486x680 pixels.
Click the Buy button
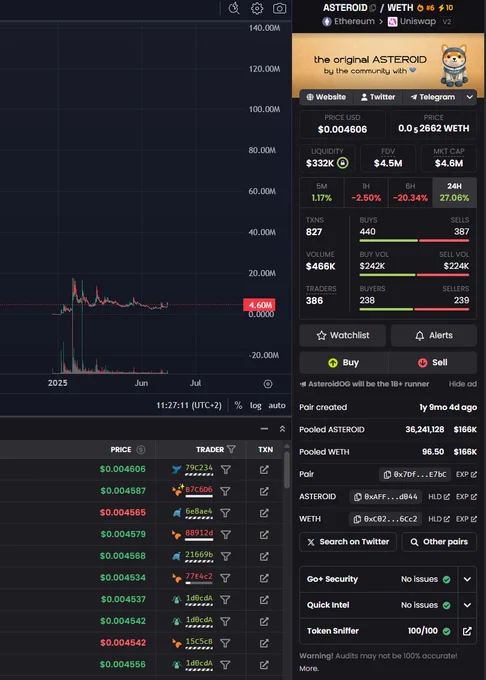pos(343,363)
